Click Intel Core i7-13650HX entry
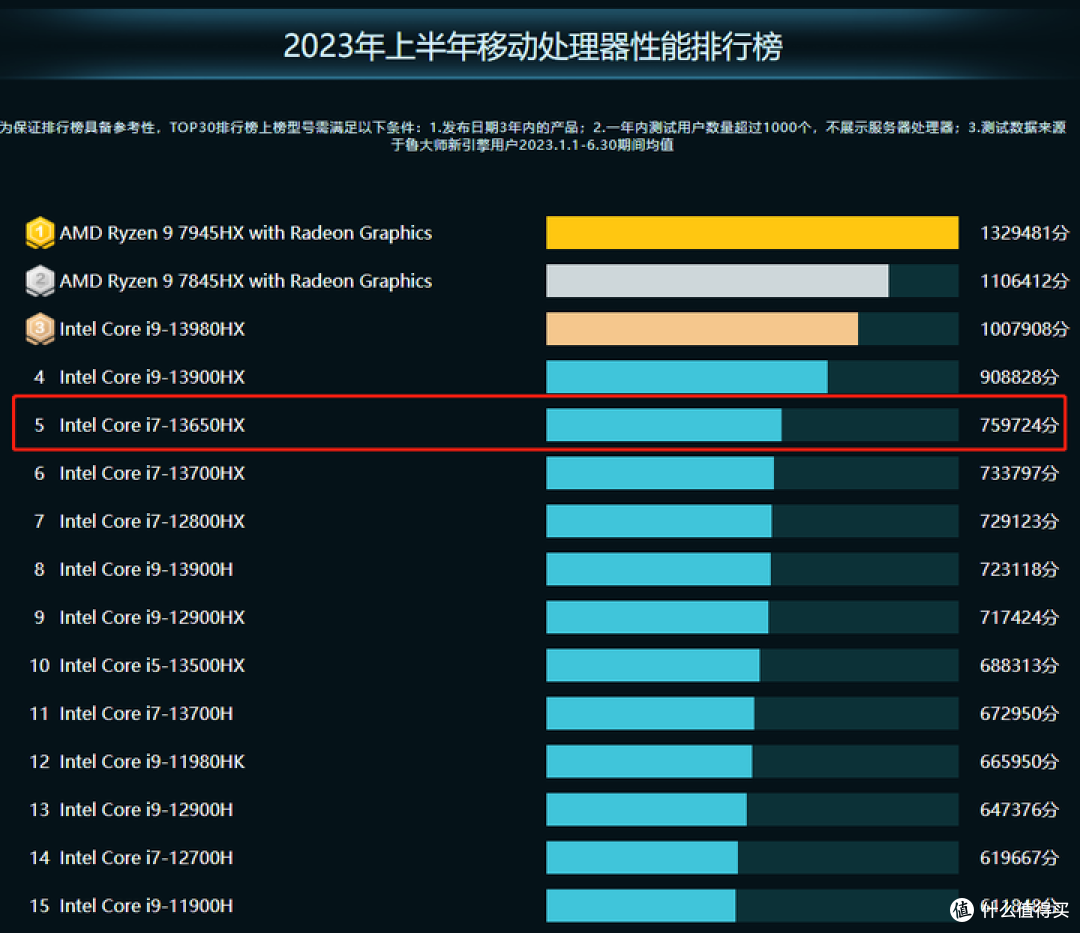 click(152, 426)
